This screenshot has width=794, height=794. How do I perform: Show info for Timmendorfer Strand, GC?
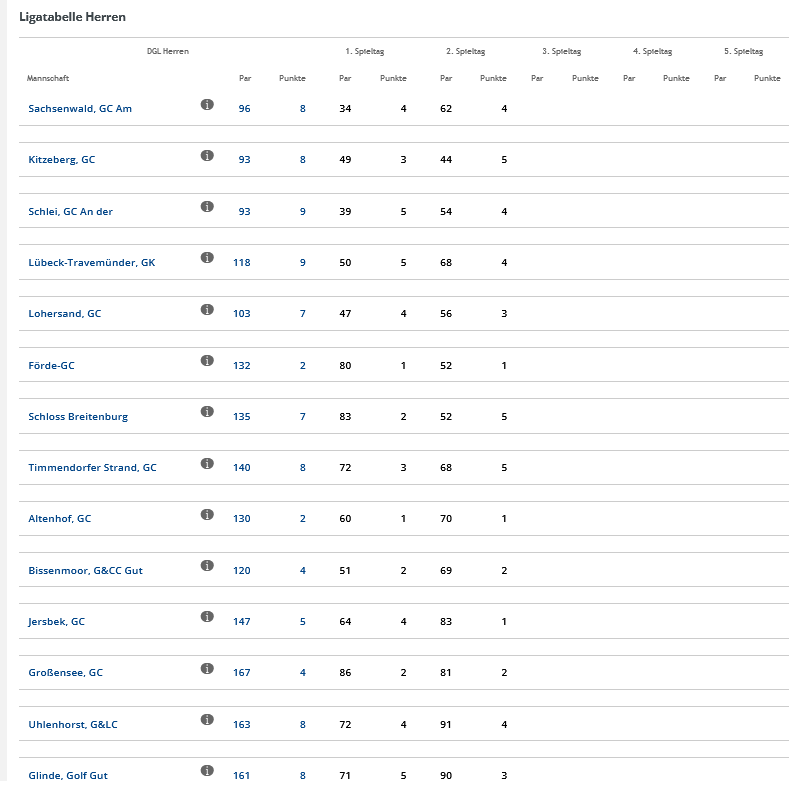tap(207, 463)
